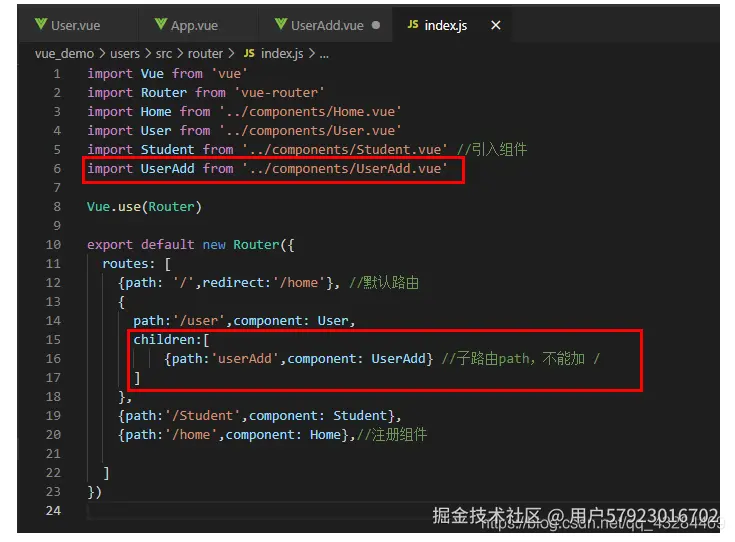Click redirect:'/home' on line 12

(264, 283)
